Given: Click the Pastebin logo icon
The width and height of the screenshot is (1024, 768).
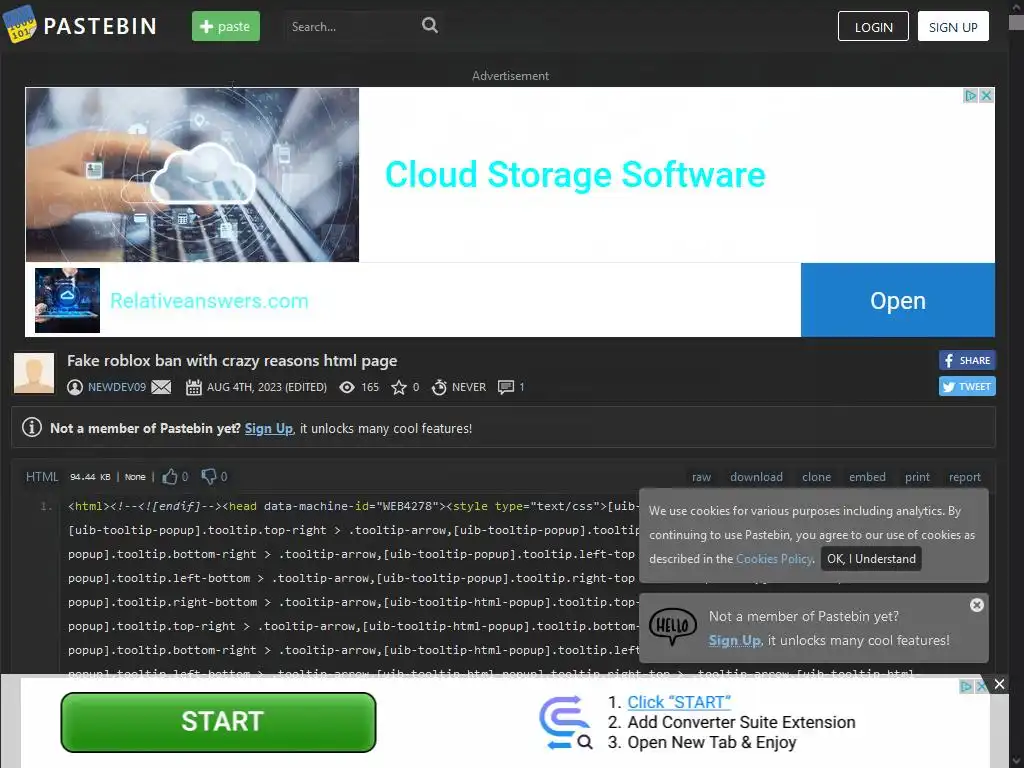Looking at the screenshot, I should tap(20, 24).
